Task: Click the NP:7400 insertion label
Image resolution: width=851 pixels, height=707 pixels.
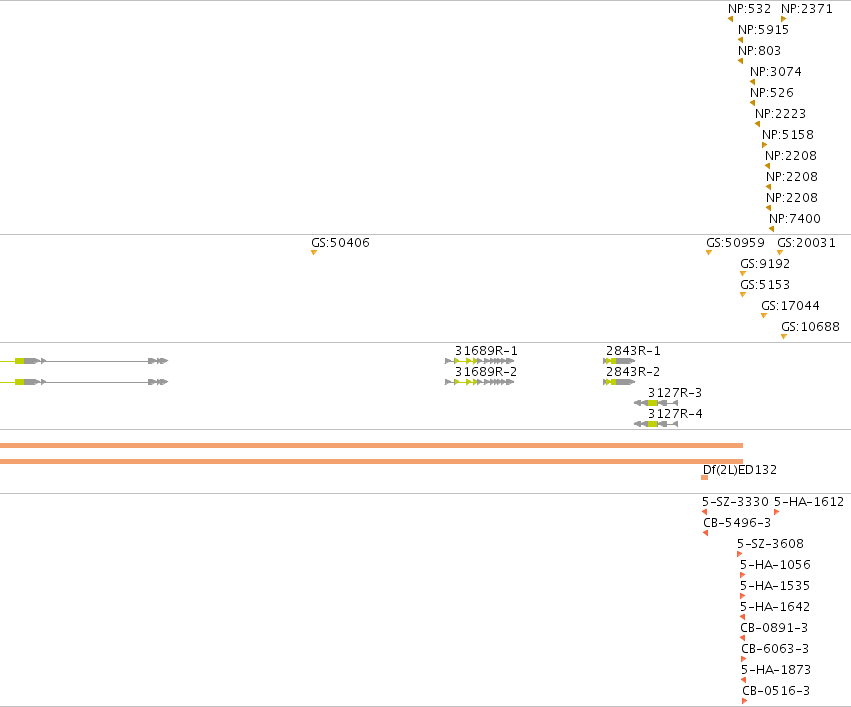Action: [795, 219]
